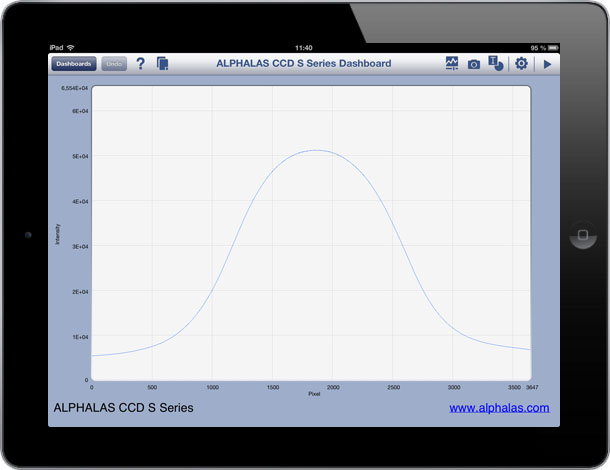This screenshot has width=610, height=470.
Task: Open the signal chart settings icon
Action: click(x=452, y=64)
